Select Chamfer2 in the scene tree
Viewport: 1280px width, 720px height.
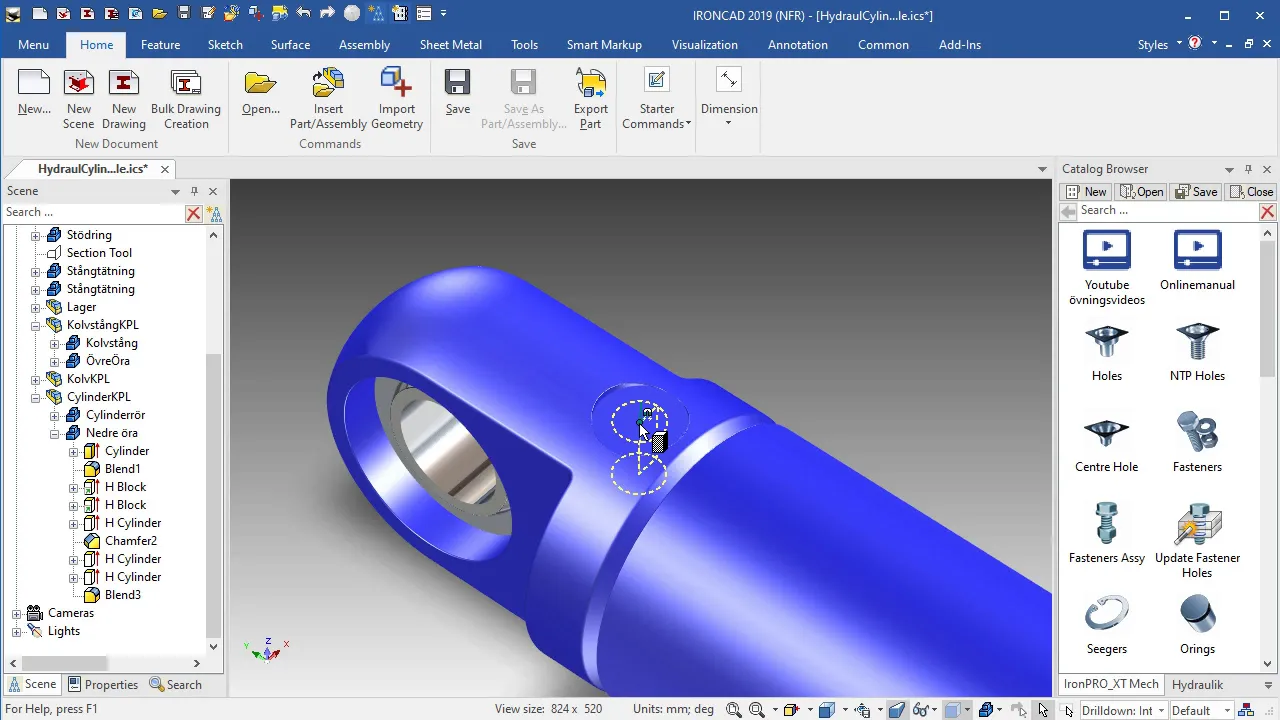tap(131, 541)
